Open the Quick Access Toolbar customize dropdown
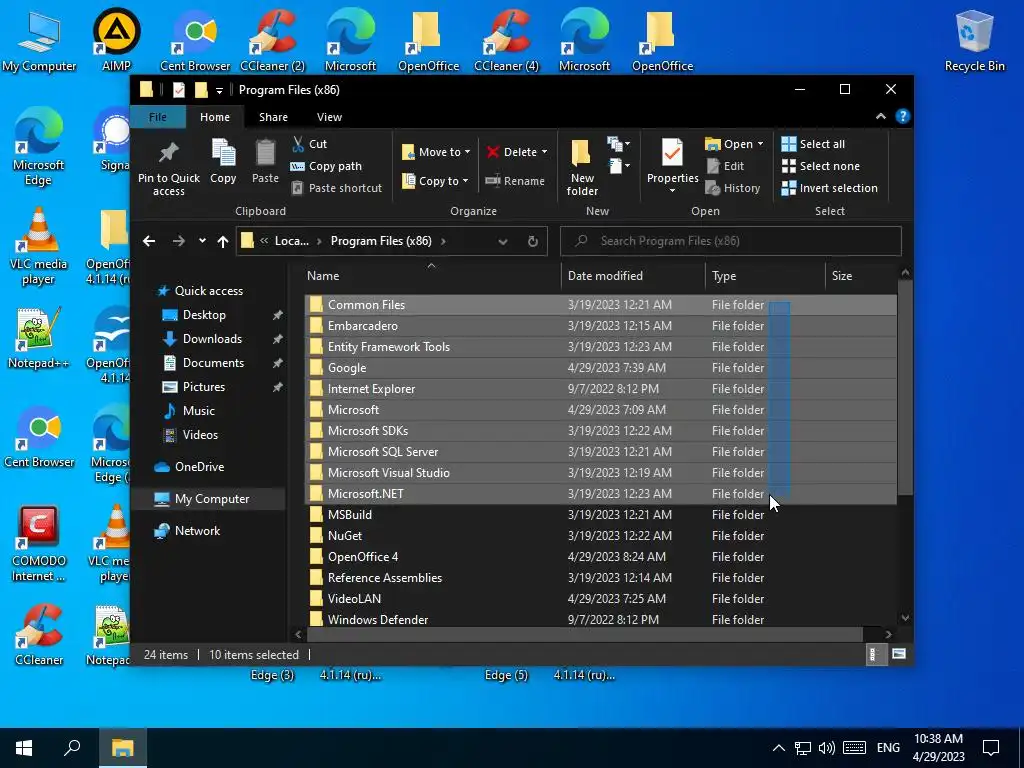The image size is (1024, 768). [x=219, y=90]
